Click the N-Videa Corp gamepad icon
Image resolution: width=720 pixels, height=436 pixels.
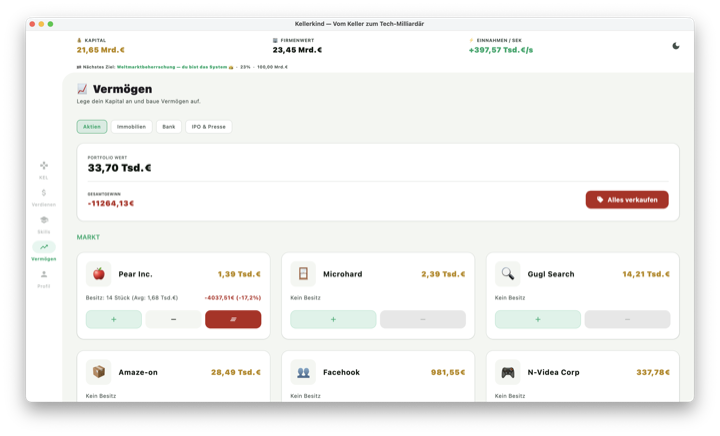[507, 372]
